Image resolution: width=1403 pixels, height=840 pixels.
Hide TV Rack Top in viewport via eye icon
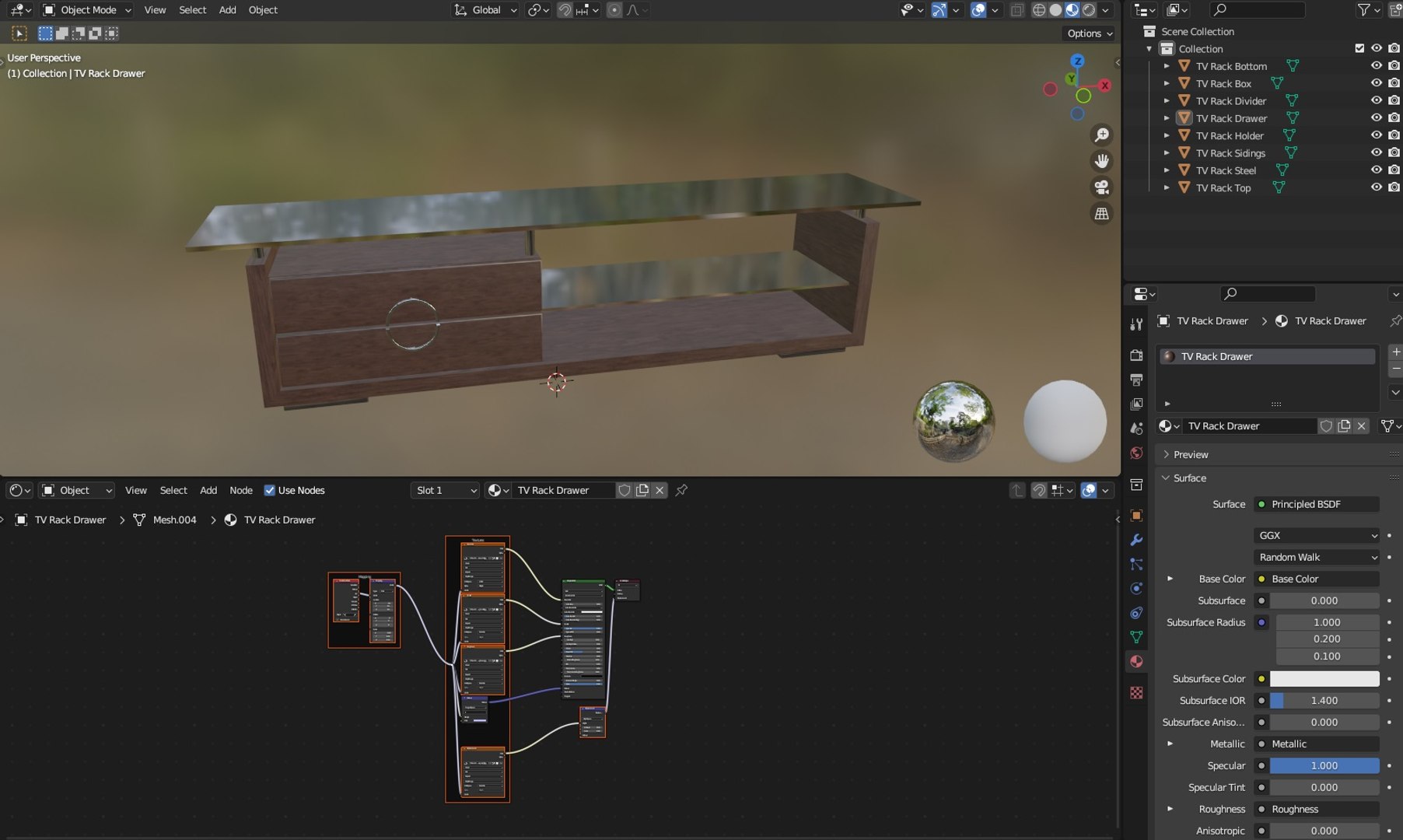[x=1377, y=187]
